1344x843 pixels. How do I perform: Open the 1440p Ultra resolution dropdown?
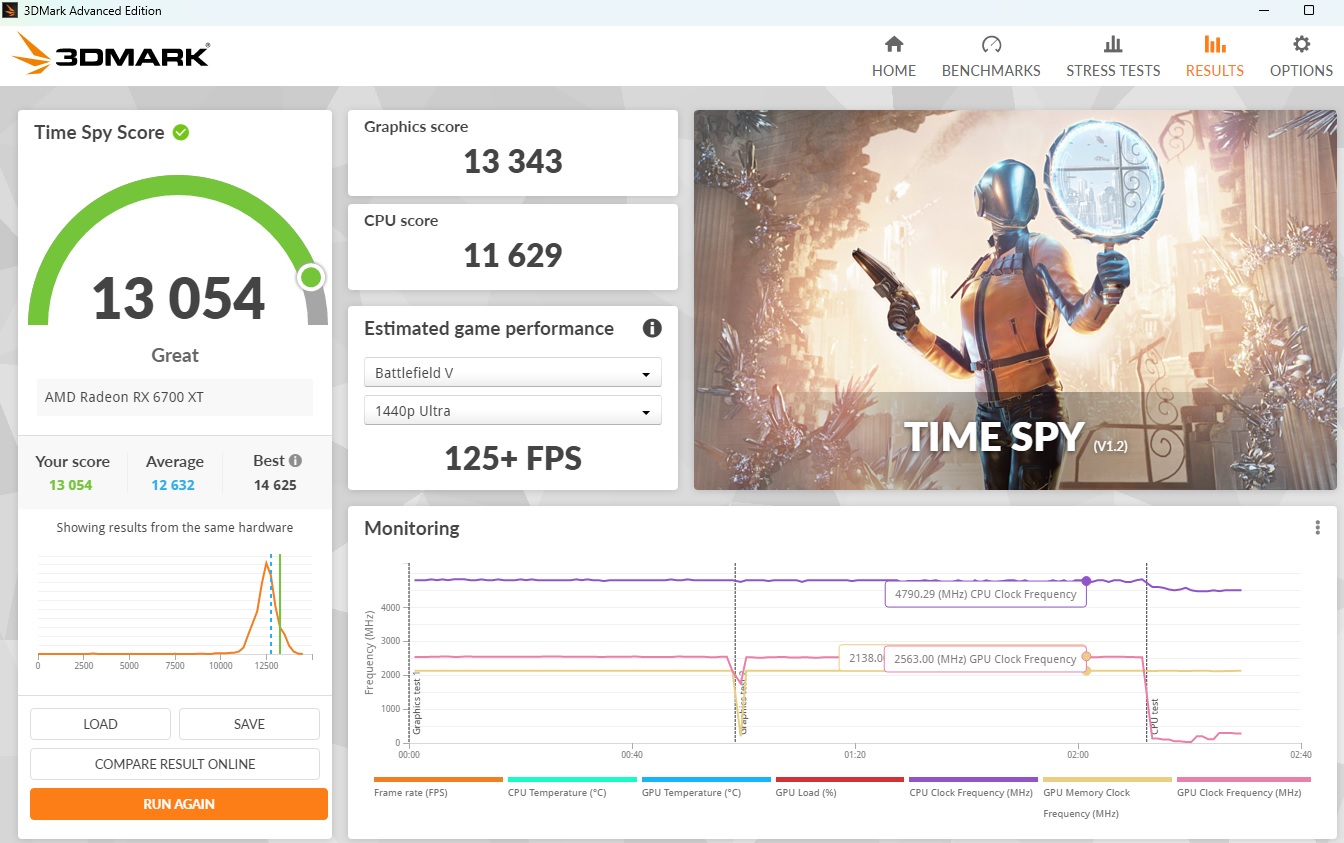(513, 410)
